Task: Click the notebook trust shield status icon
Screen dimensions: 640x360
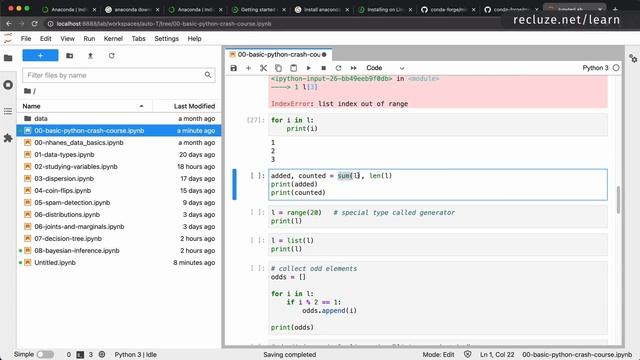Action: pyautogui.click(x=468, y=354)
